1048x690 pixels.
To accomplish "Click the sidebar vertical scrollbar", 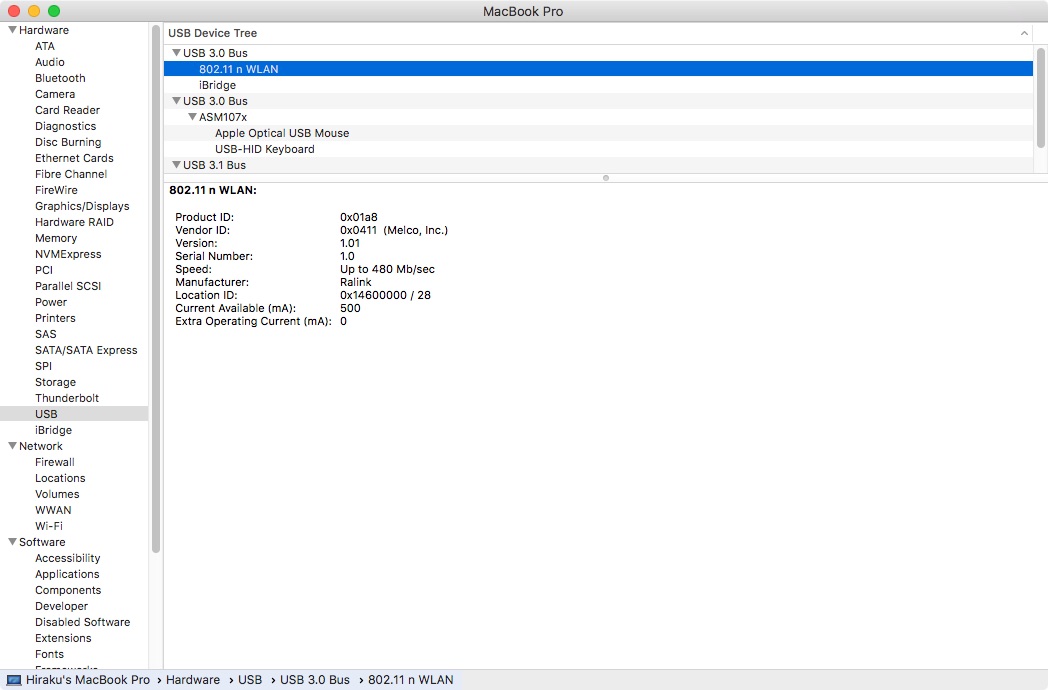I will (156, 290).
